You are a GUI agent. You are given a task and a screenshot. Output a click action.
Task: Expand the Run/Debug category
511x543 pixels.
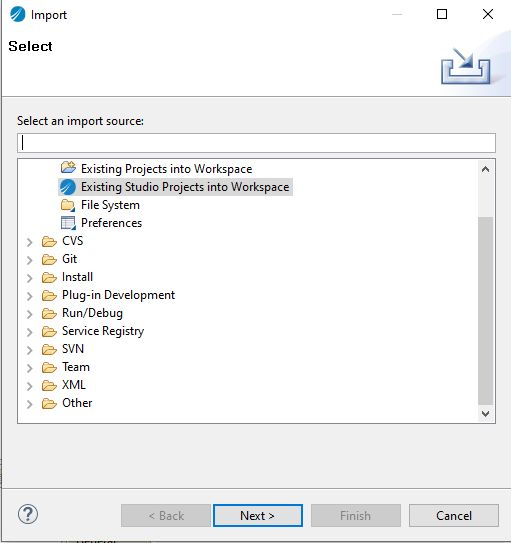coord(30,314)
